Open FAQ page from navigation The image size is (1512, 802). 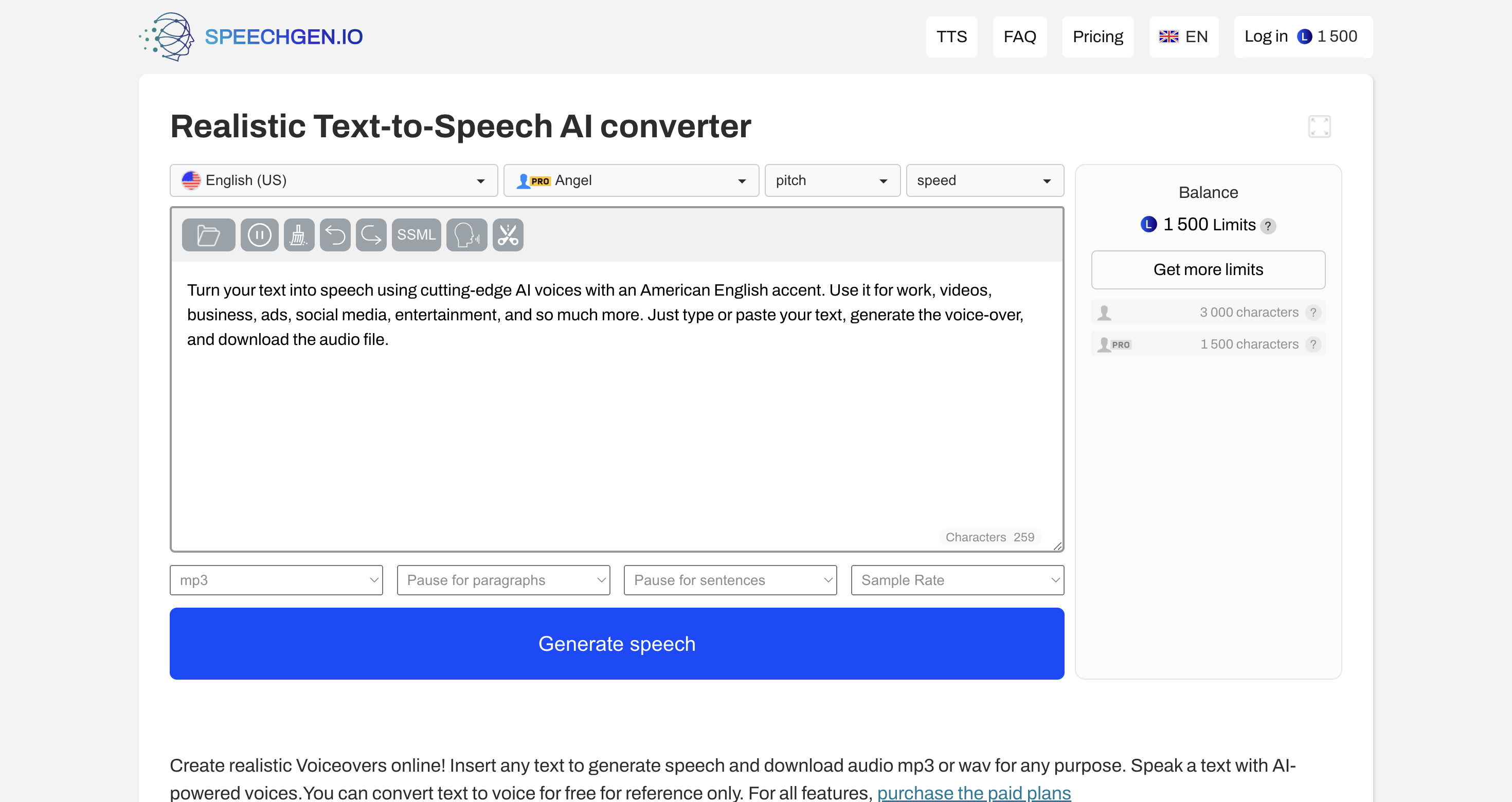(1019, 37)
